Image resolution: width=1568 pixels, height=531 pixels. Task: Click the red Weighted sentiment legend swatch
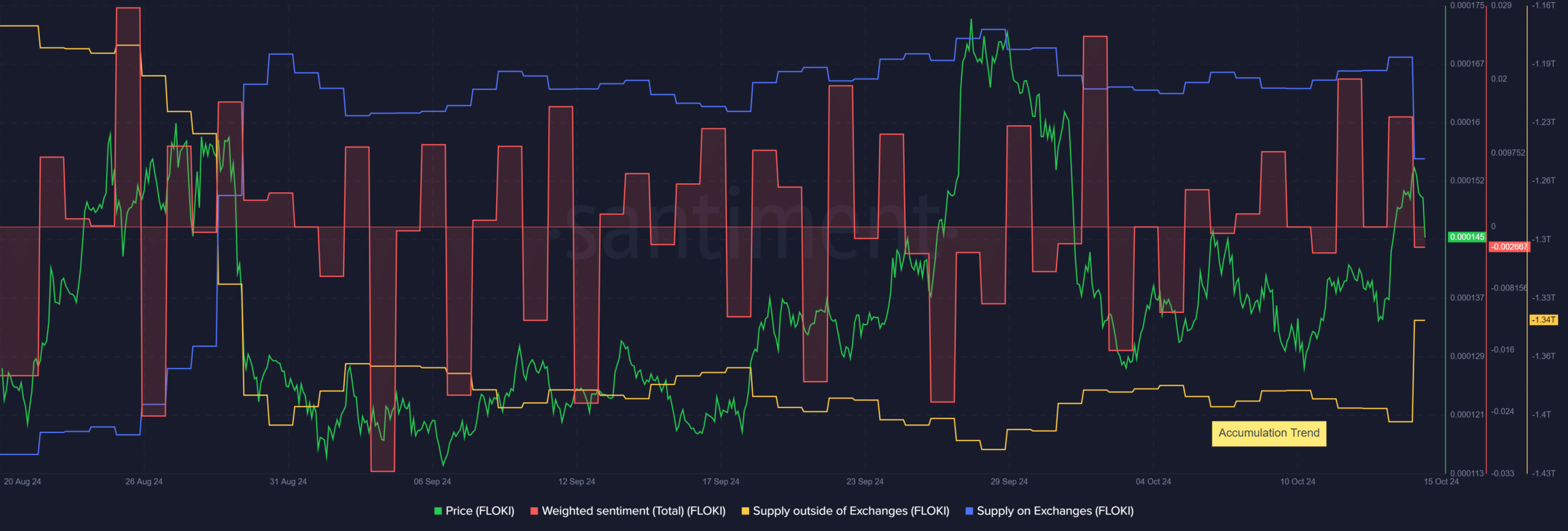tap(534, 511)
